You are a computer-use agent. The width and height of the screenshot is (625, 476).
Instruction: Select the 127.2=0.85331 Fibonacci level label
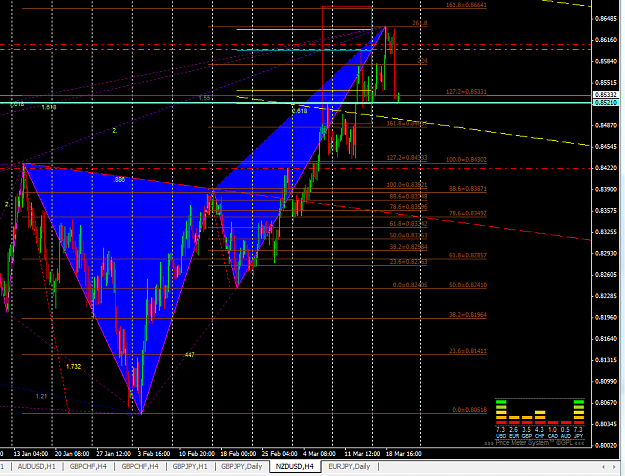[x=466, y=92]
